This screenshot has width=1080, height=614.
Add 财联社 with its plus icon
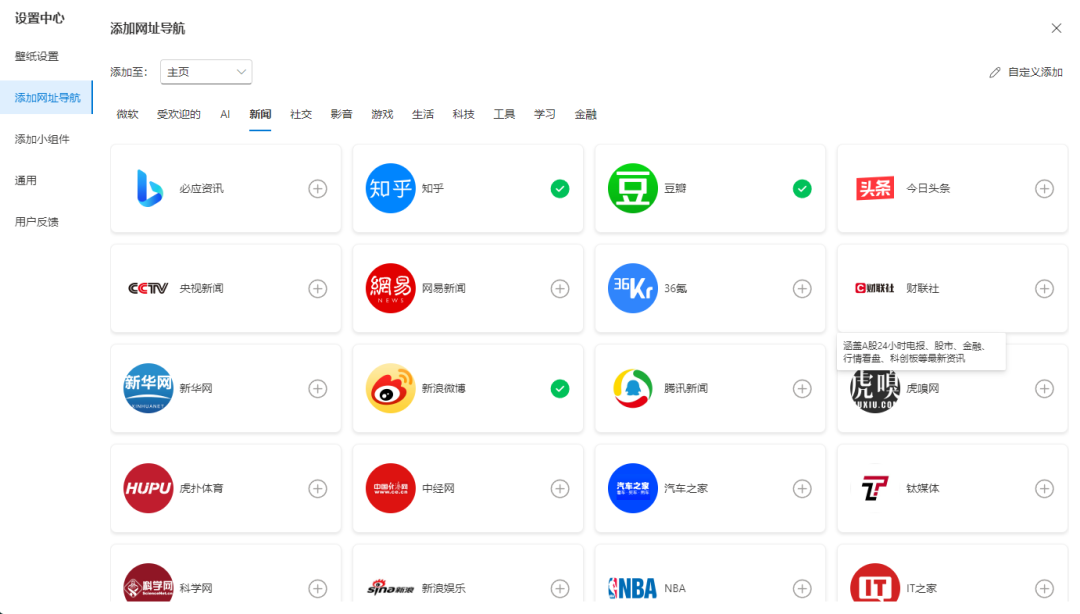pyautogui.click(x=1044, y=288)
